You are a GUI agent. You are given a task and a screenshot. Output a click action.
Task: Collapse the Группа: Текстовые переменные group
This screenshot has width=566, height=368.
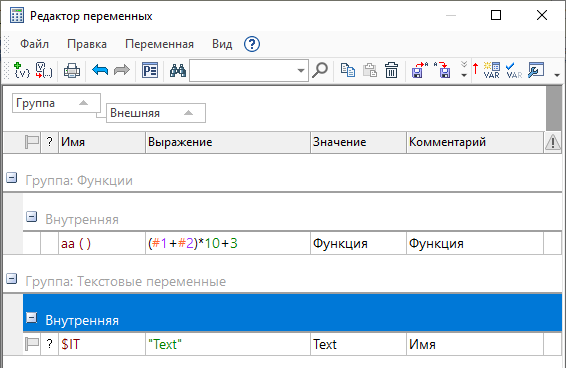[x=12, y=279]
